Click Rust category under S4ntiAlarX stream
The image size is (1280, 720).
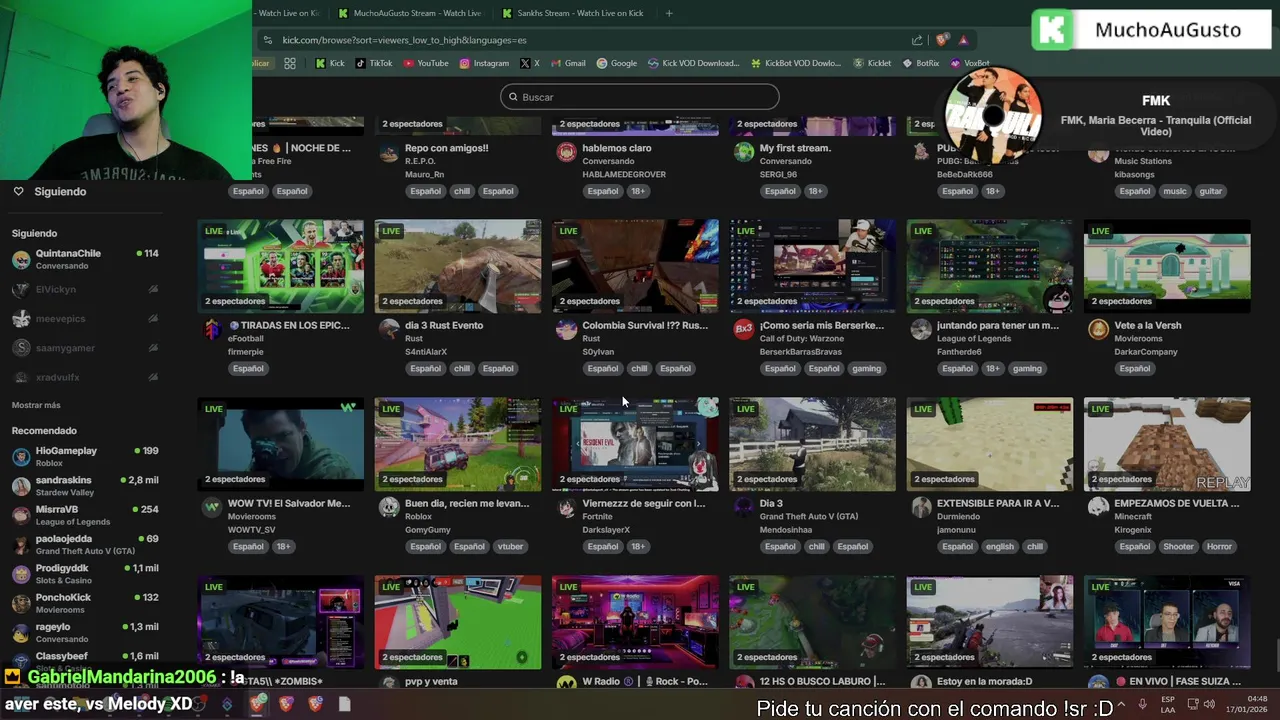[414, 339]
